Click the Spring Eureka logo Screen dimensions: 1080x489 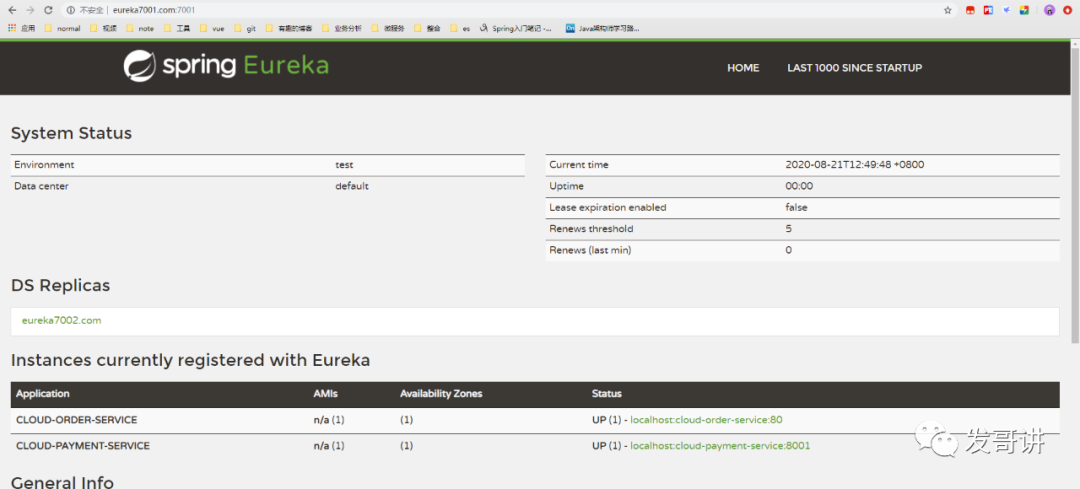click(226, 65)
